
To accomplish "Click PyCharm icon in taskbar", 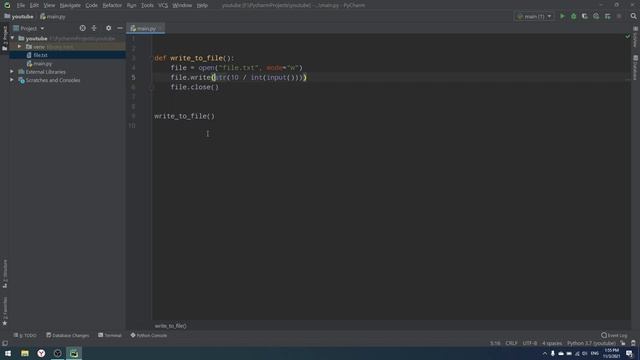I will click(x=74, y=353).
